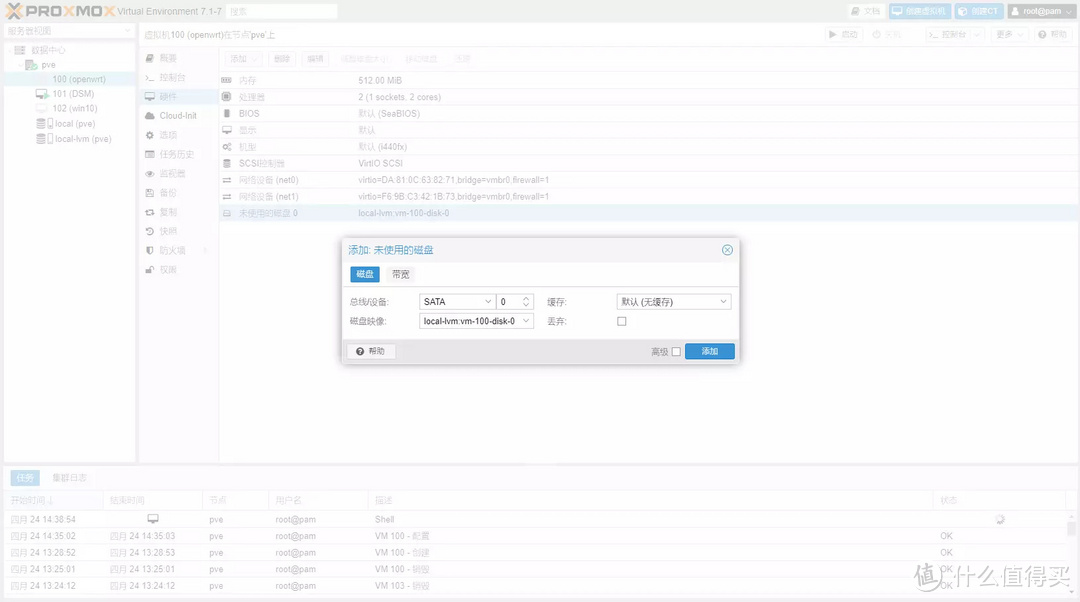Open the backup floppy menu item
This screenshot has height=602, width=1080.
coord(178,193)
